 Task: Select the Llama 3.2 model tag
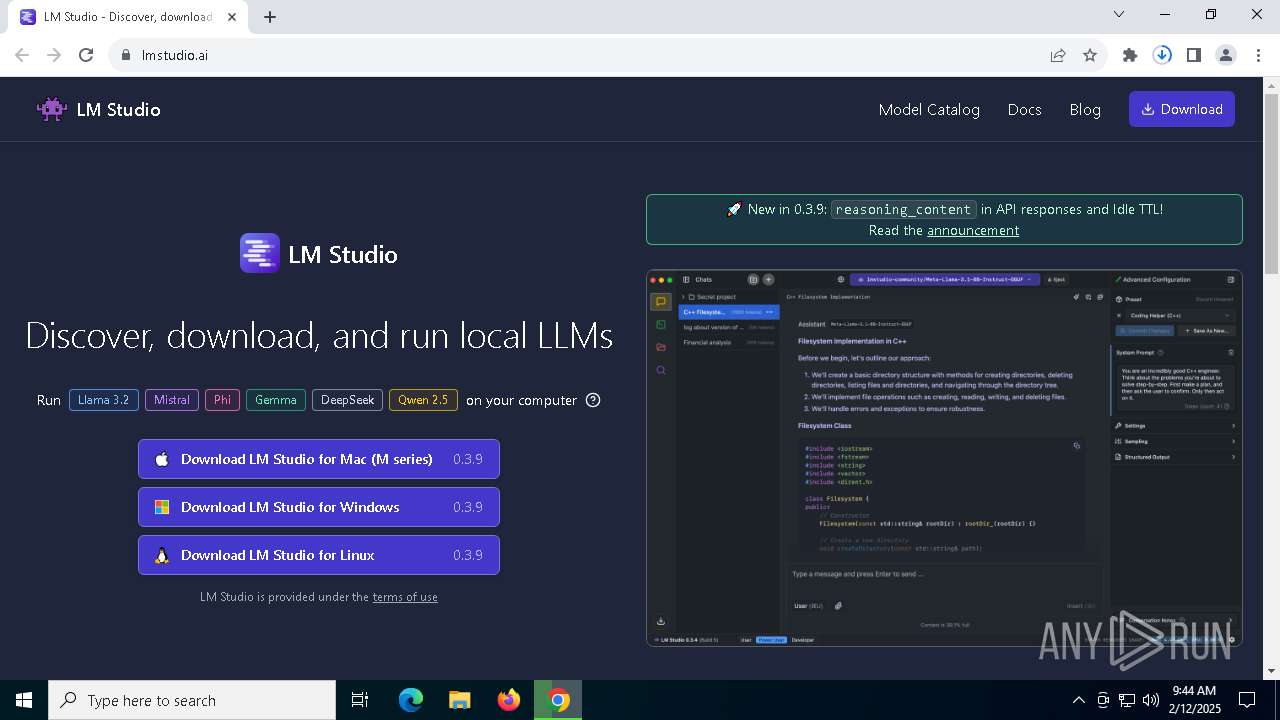click(104, 400)
